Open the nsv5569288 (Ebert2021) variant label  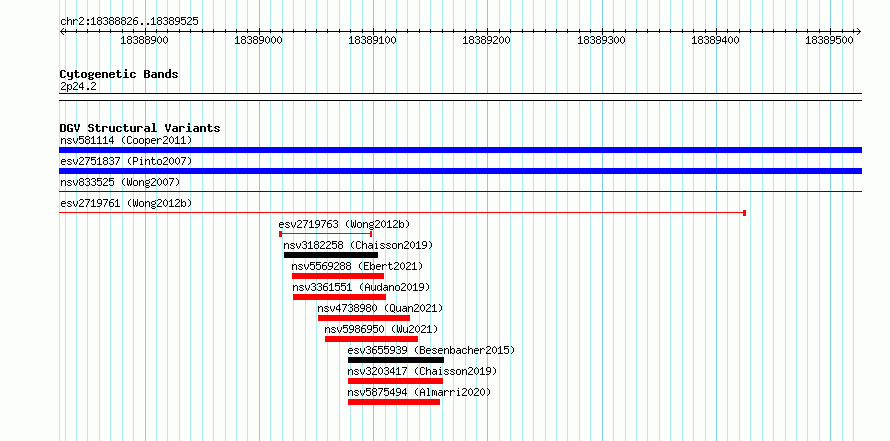pyautogui.click(x=357, y=266)
